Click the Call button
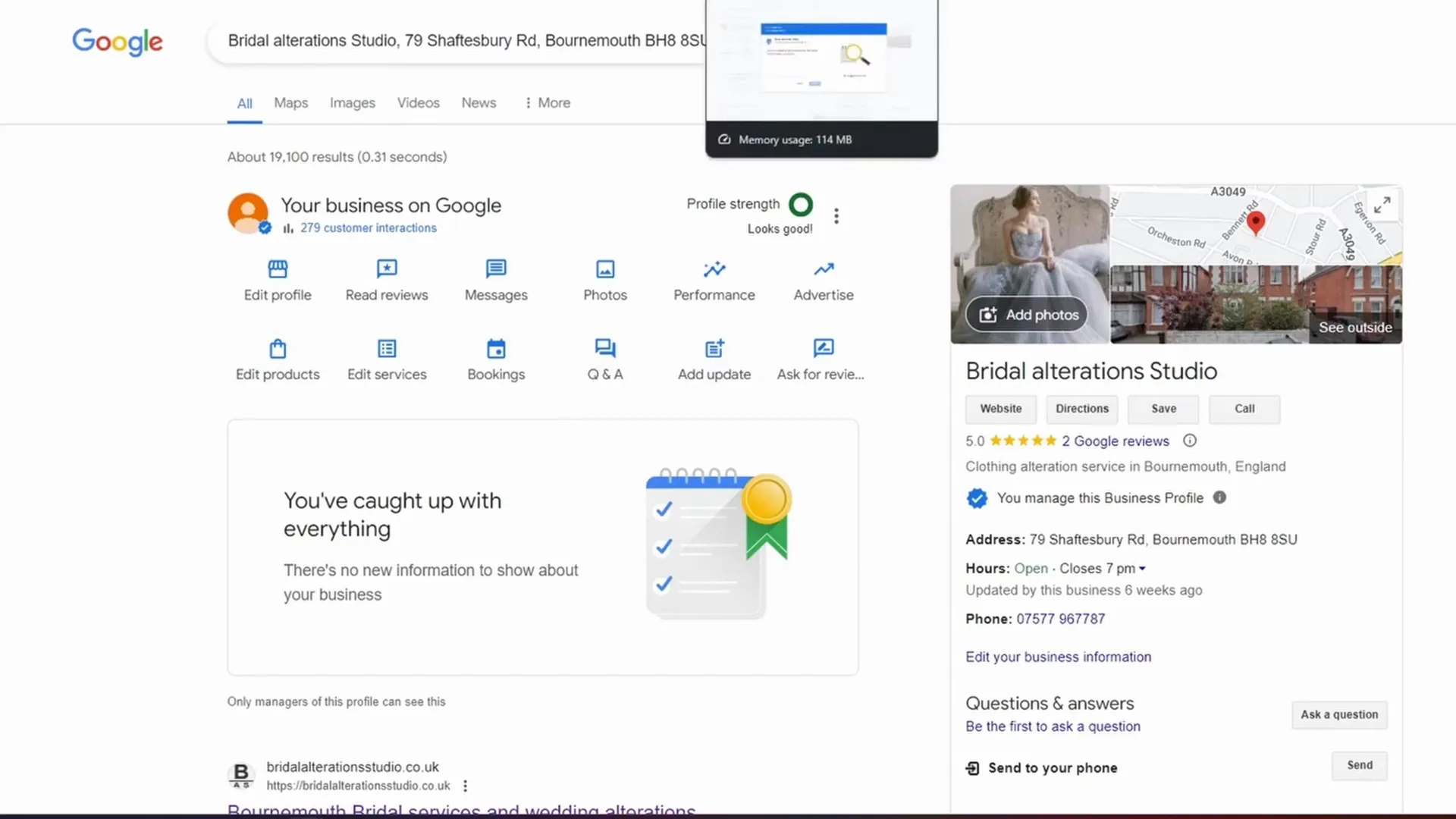Screen dimensions: 1456x819 (1244, 409)
